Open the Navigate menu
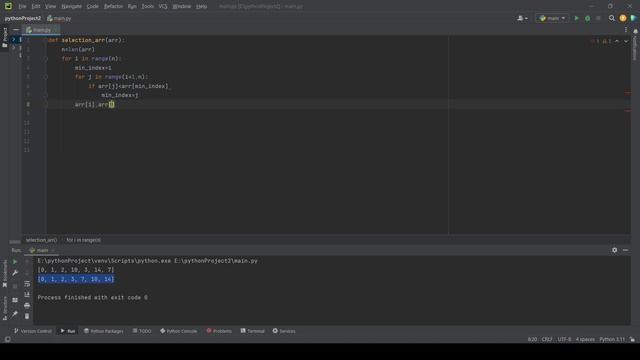Viewport: 640px width, 360px height. 71,7
